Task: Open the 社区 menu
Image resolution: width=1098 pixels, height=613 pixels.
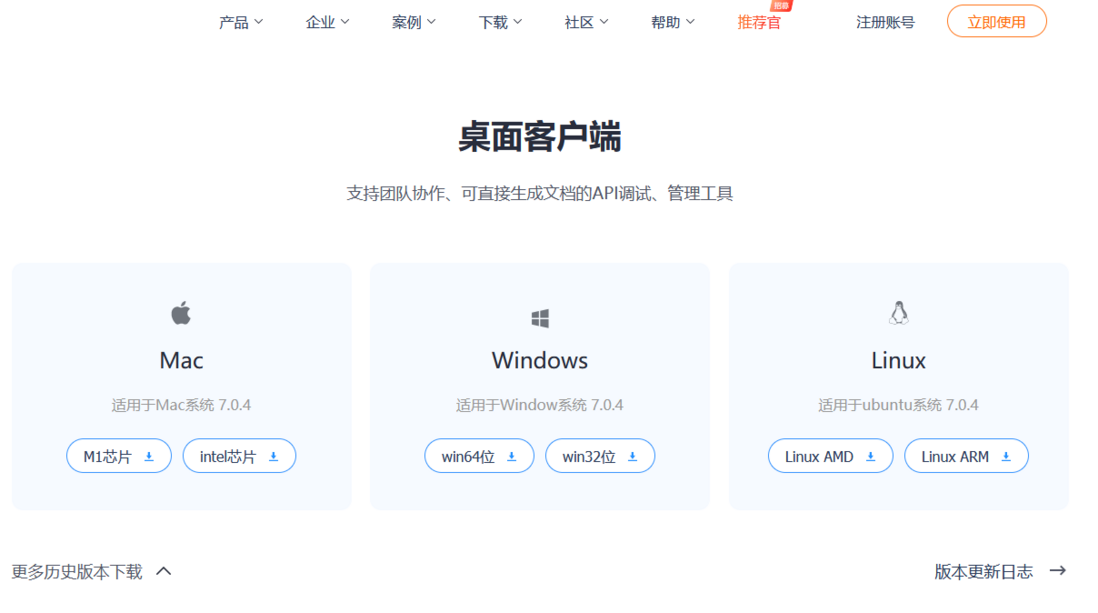Action: [x=585, y=21]
